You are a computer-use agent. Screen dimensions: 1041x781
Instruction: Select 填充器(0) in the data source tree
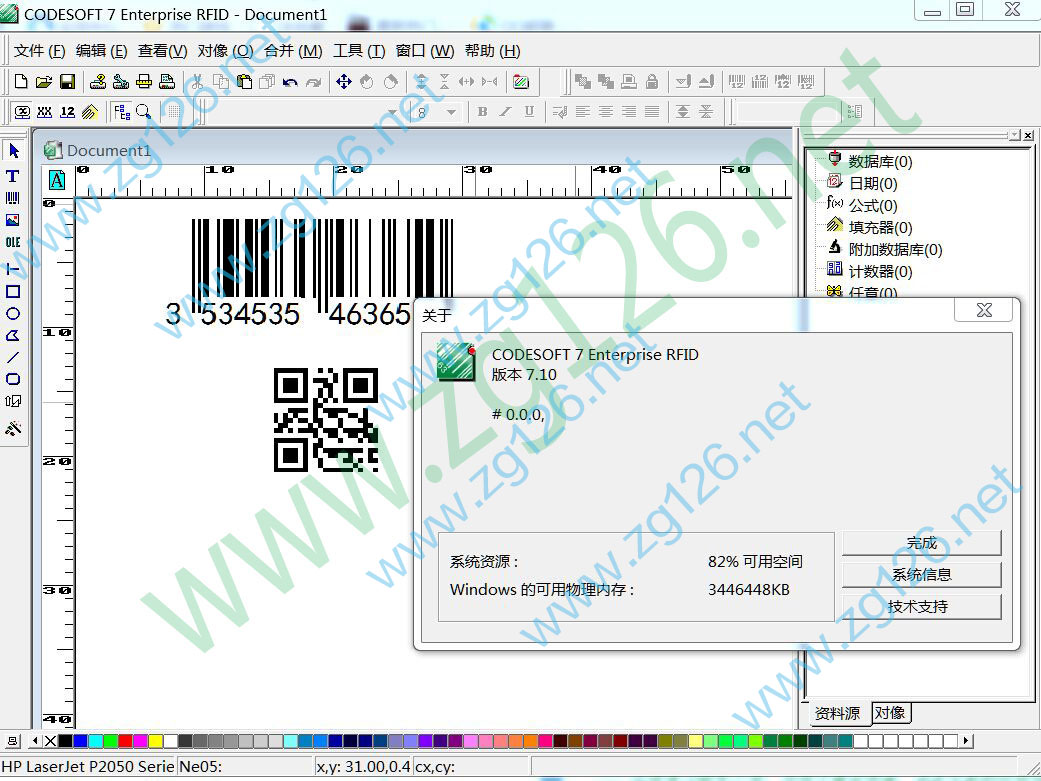click(880, 228)
